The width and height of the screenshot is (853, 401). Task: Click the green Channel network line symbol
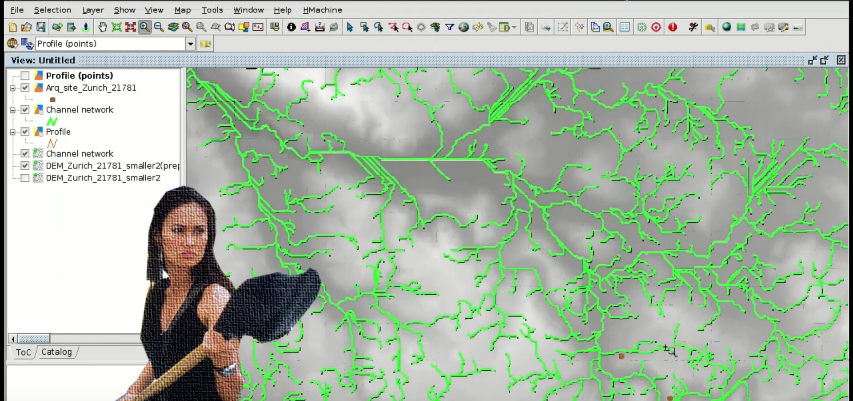point(53,121)
